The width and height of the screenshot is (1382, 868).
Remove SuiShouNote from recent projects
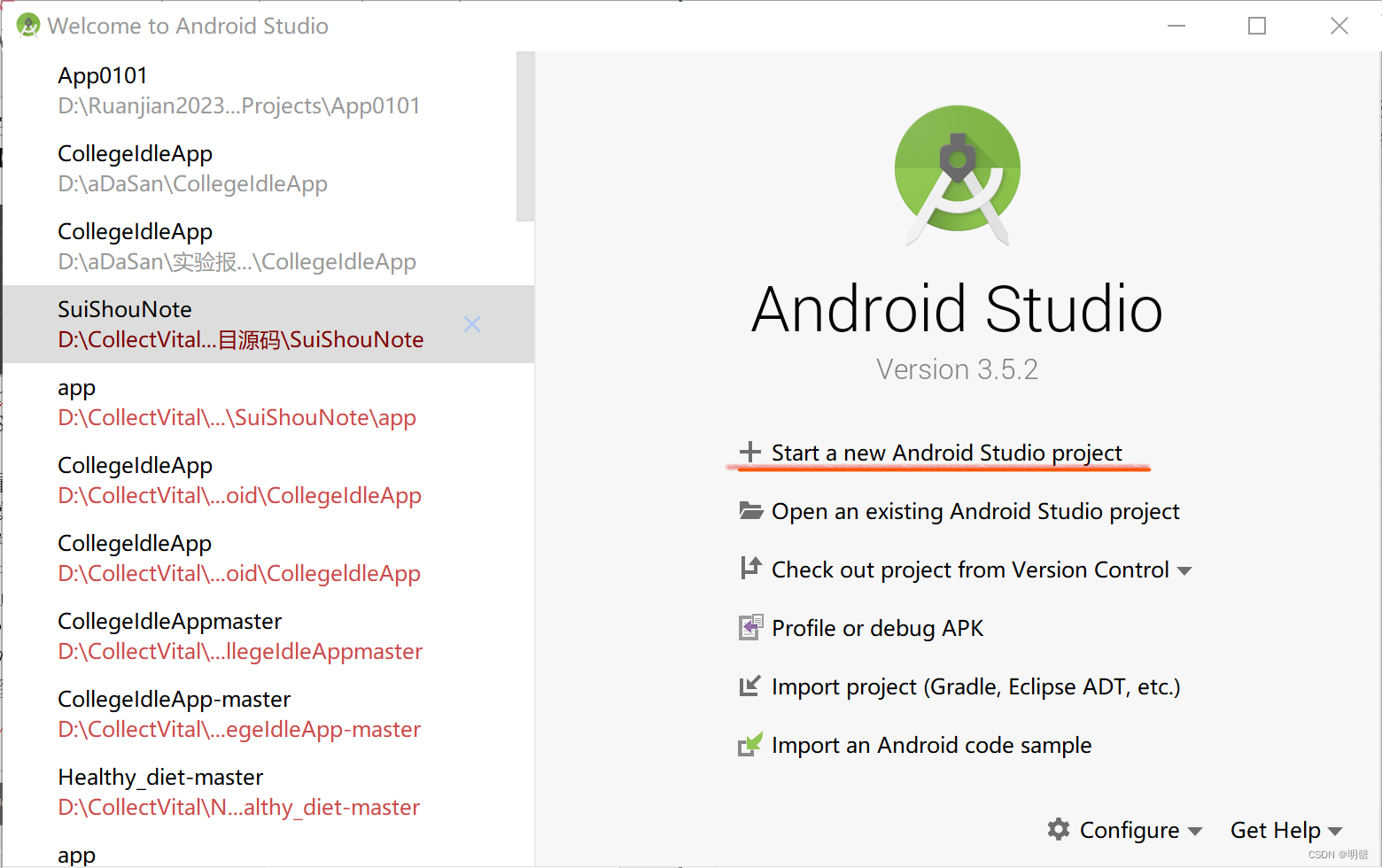(x=472, y=324)
